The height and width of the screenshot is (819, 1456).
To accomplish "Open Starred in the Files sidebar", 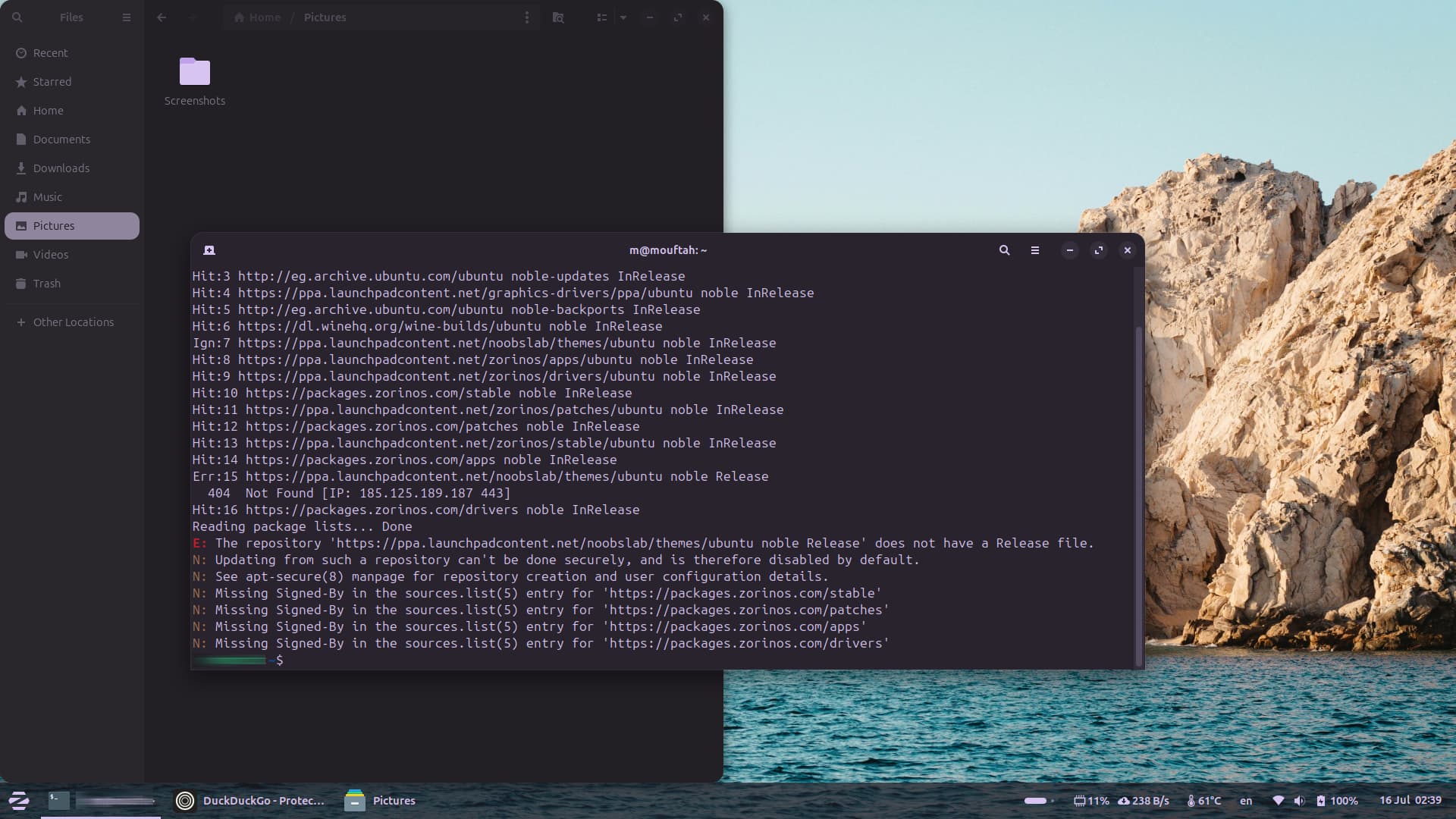I will coord(72,82).
